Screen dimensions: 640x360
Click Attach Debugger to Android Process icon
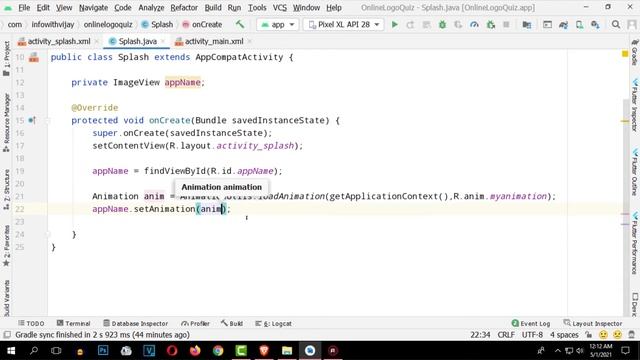pos(491,24)
